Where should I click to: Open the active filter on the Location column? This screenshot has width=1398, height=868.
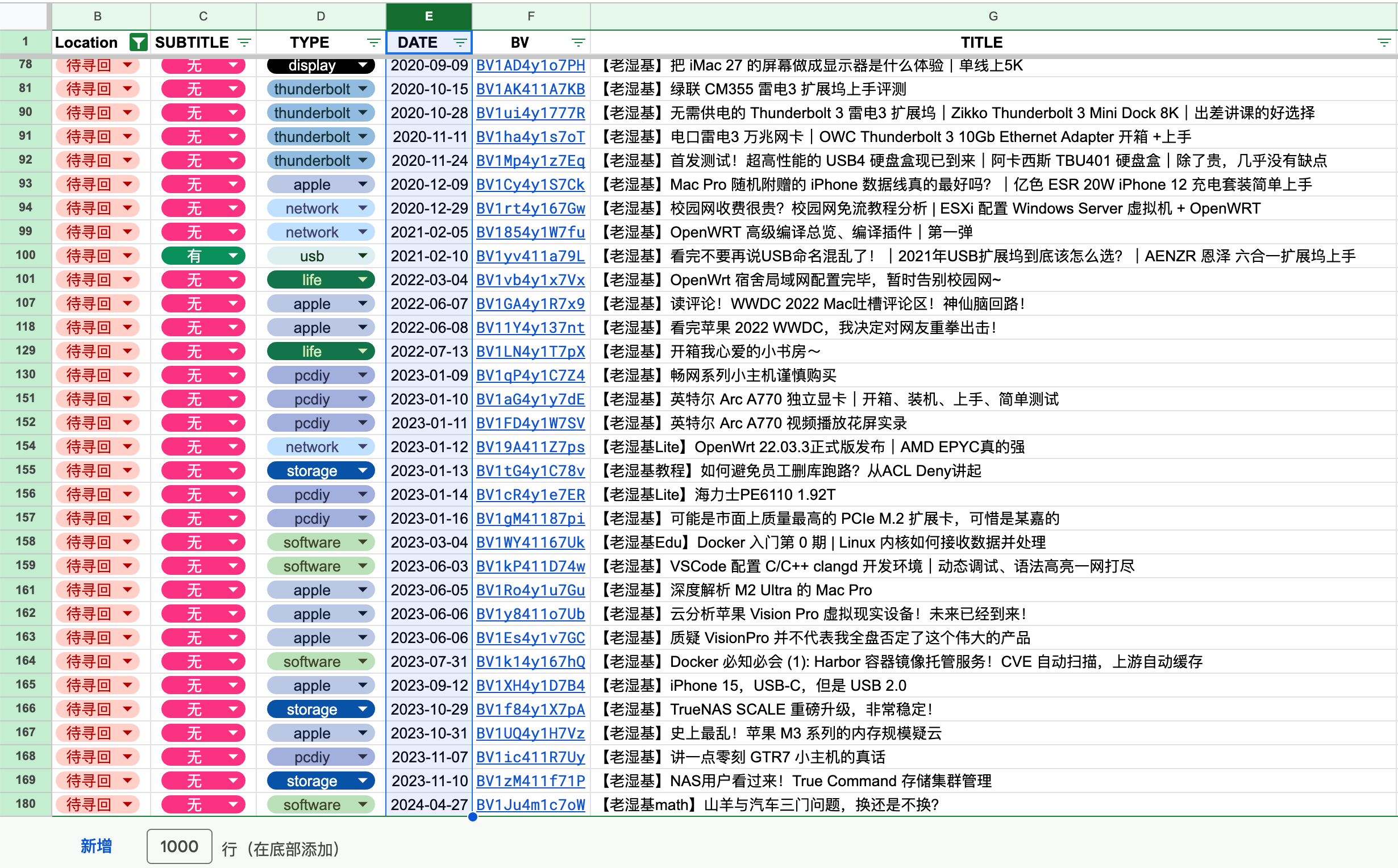[138, 42]
